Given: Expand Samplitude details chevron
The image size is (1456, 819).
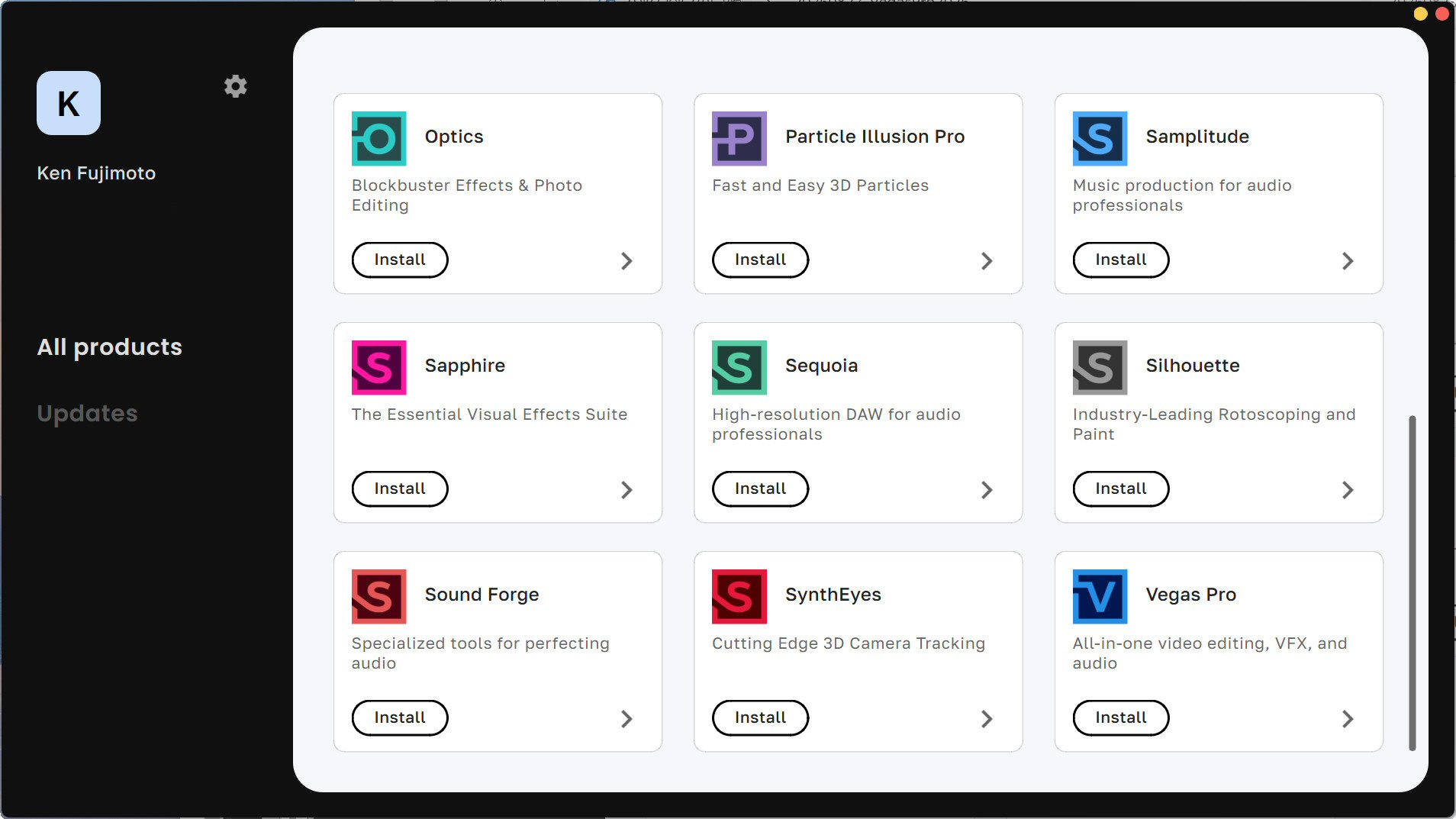Looking at the screenshot, I should tap(1348, 261).
